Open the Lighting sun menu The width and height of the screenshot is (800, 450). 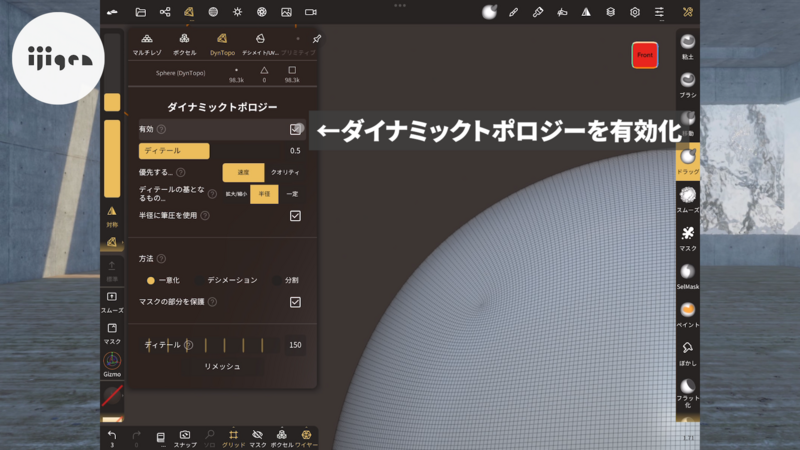click(x=237, y=12)
